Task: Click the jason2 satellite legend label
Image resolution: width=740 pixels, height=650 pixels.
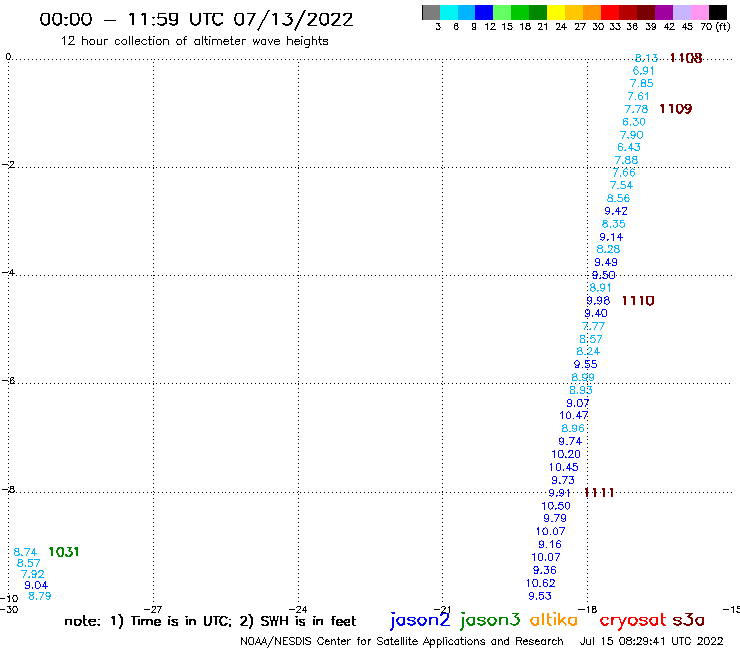Action: point(420,620)
